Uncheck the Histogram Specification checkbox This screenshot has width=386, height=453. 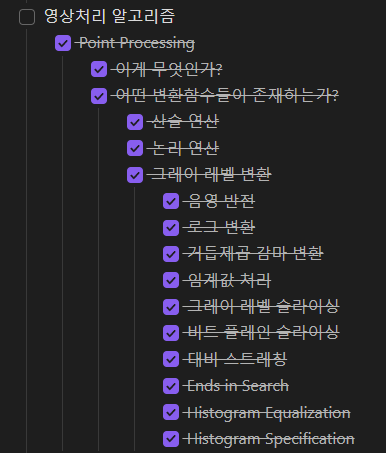171,439
